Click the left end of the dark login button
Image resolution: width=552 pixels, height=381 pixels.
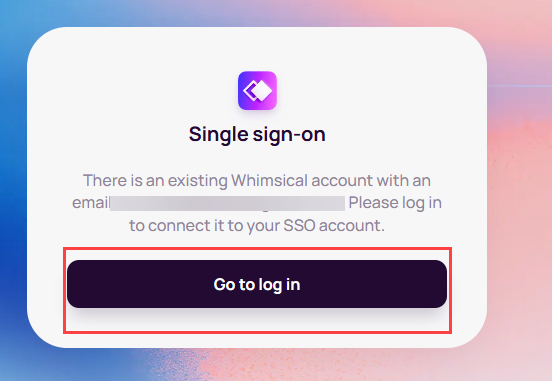tap(81, 284)
